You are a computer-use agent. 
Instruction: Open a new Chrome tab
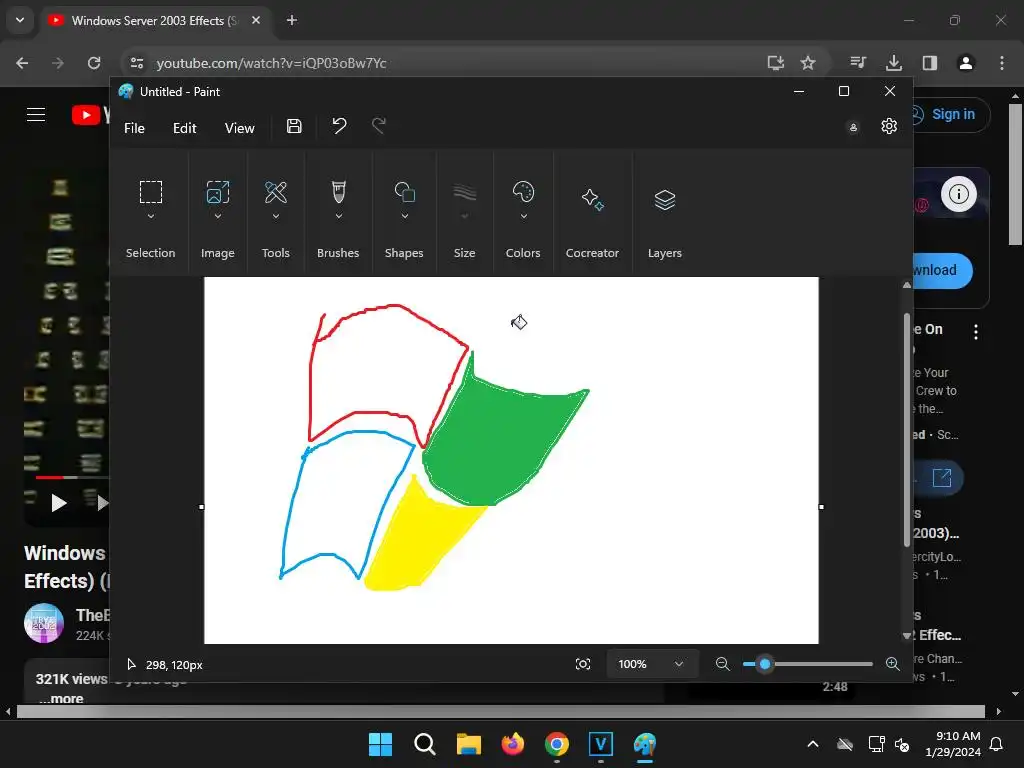tap(291, 20)
